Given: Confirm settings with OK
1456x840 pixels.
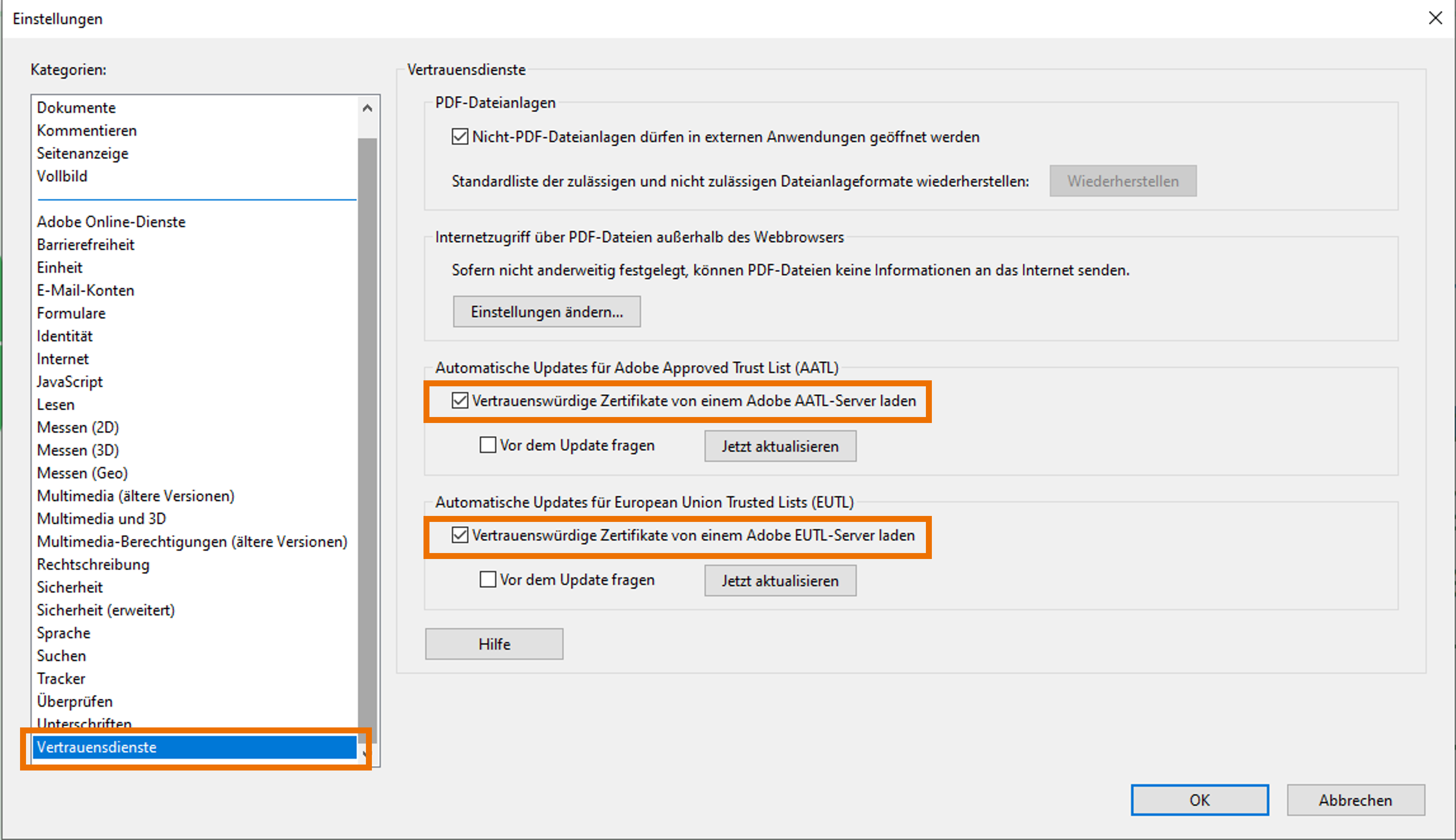Looking at the screenshot, I should [1199, 800].
